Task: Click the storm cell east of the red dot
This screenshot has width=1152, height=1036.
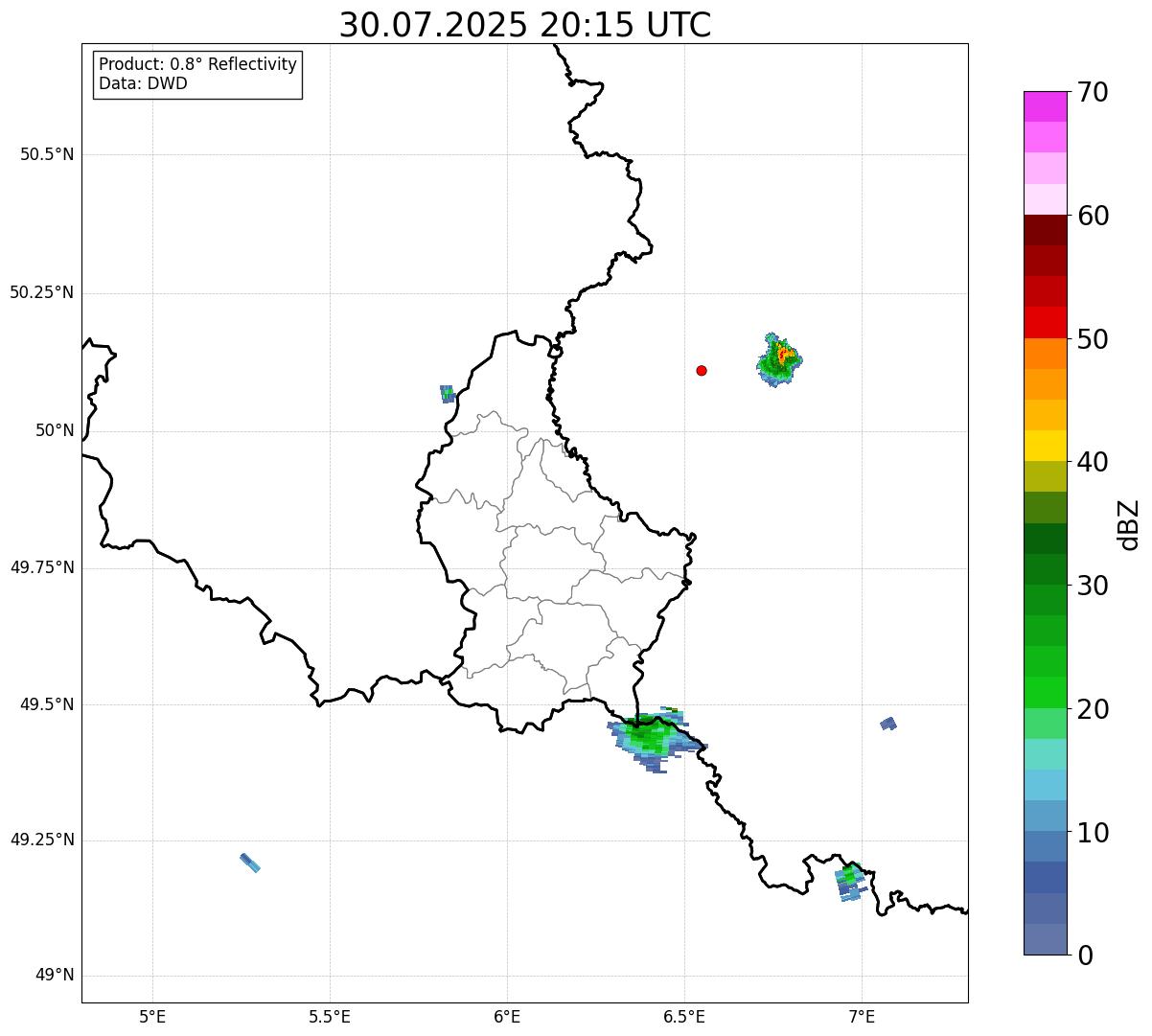Action: pos(778,360)
